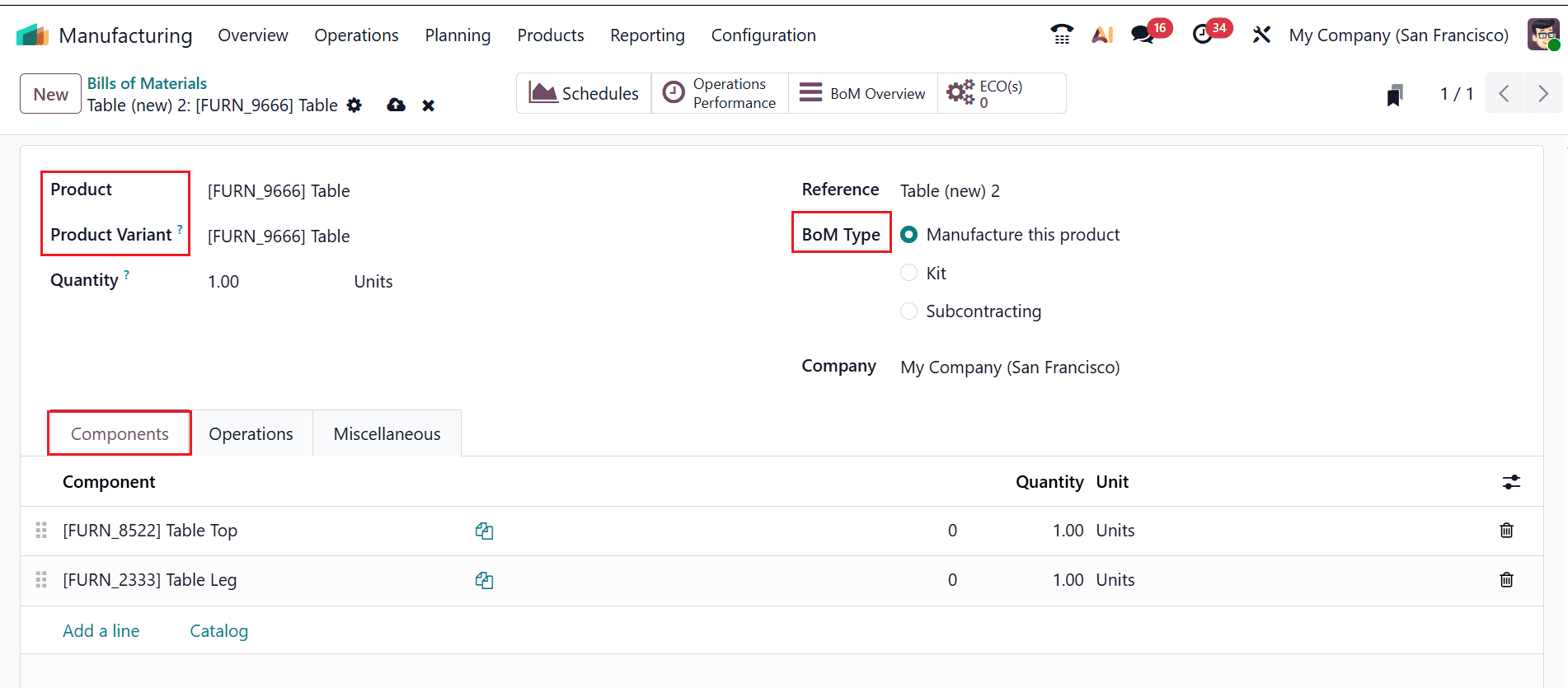The width and height of the screenshot is (1568, 688).
Task: Open the Catalog link
Action: 218,630
